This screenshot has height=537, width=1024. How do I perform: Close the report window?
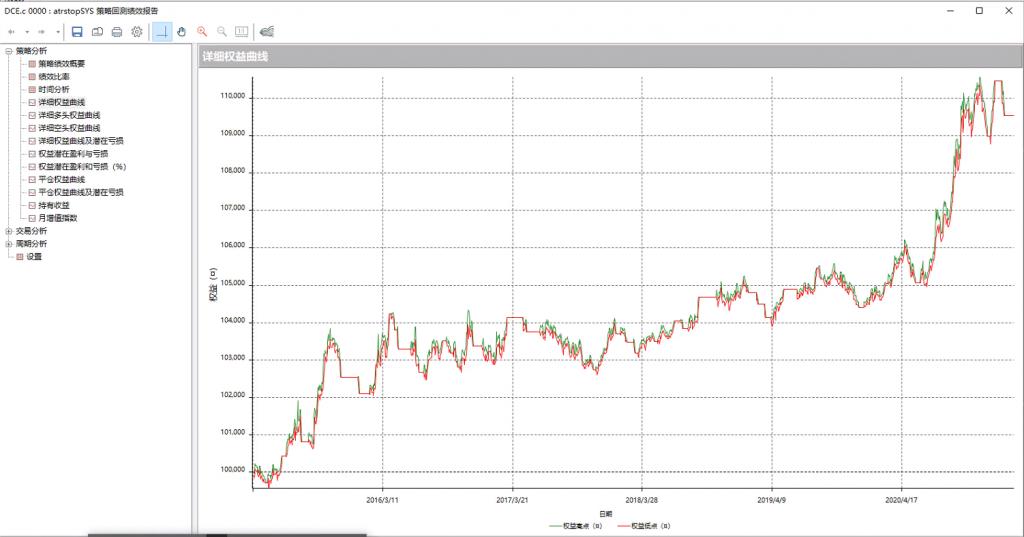point(1008,10)
